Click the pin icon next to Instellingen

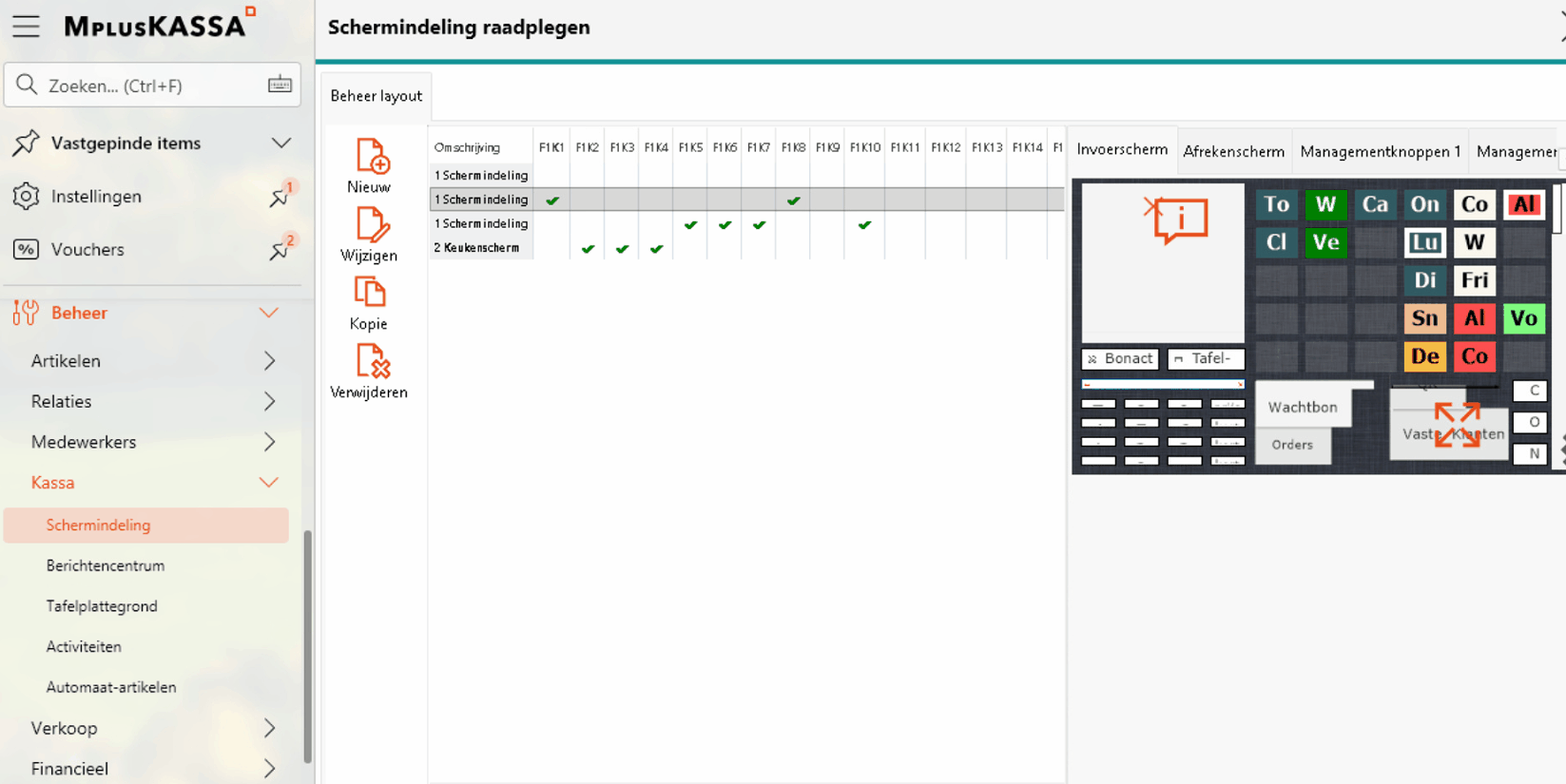pyautogui.click(x=280, y=197)
